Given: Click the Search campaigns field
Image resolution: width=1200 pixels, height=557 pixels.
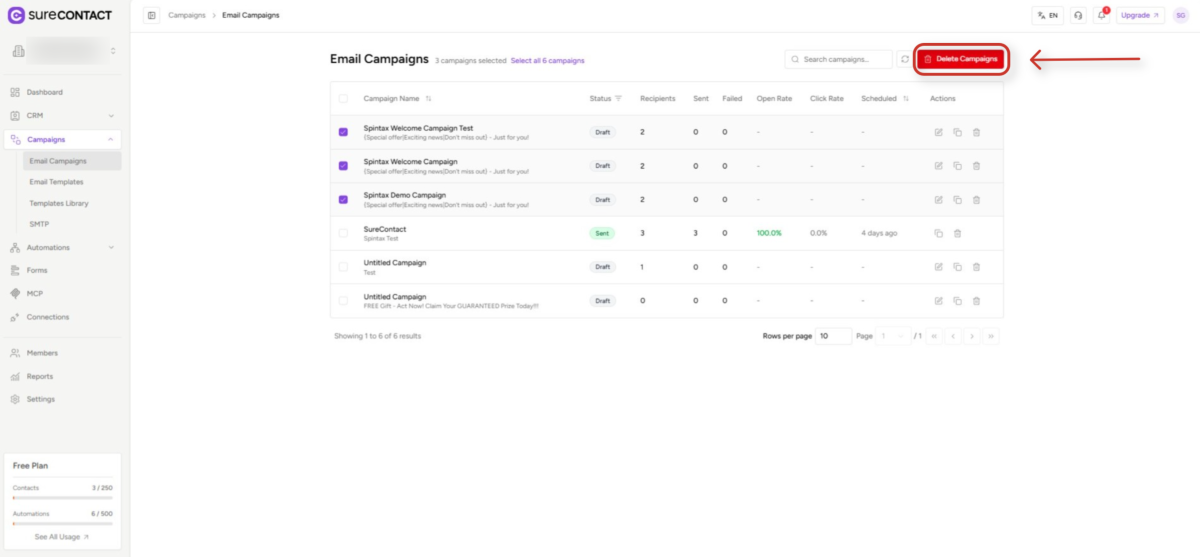Looking at the screenshot, I should point(838,59).
